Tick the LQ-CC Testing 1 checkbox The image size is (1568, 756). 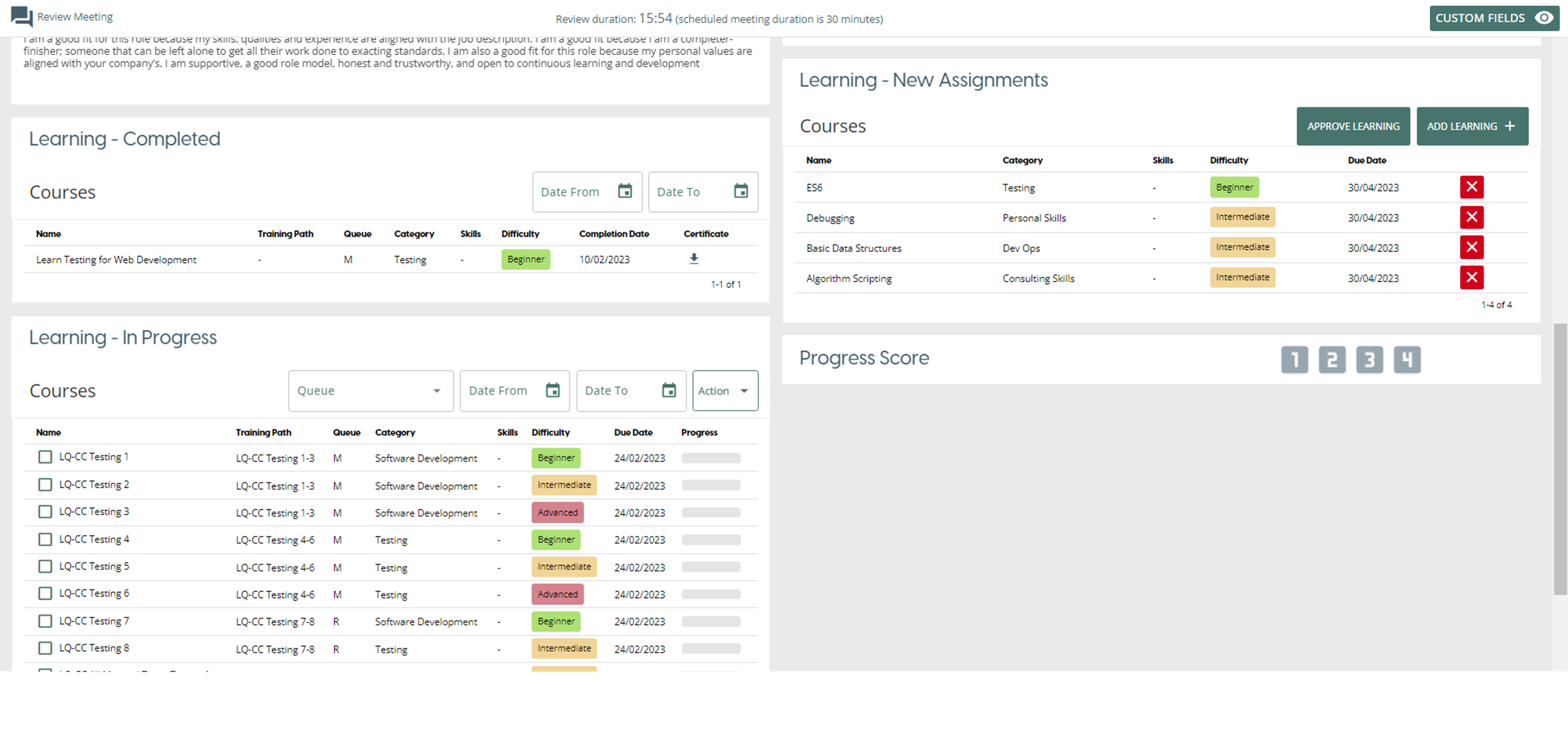click(x=45, y=457)
